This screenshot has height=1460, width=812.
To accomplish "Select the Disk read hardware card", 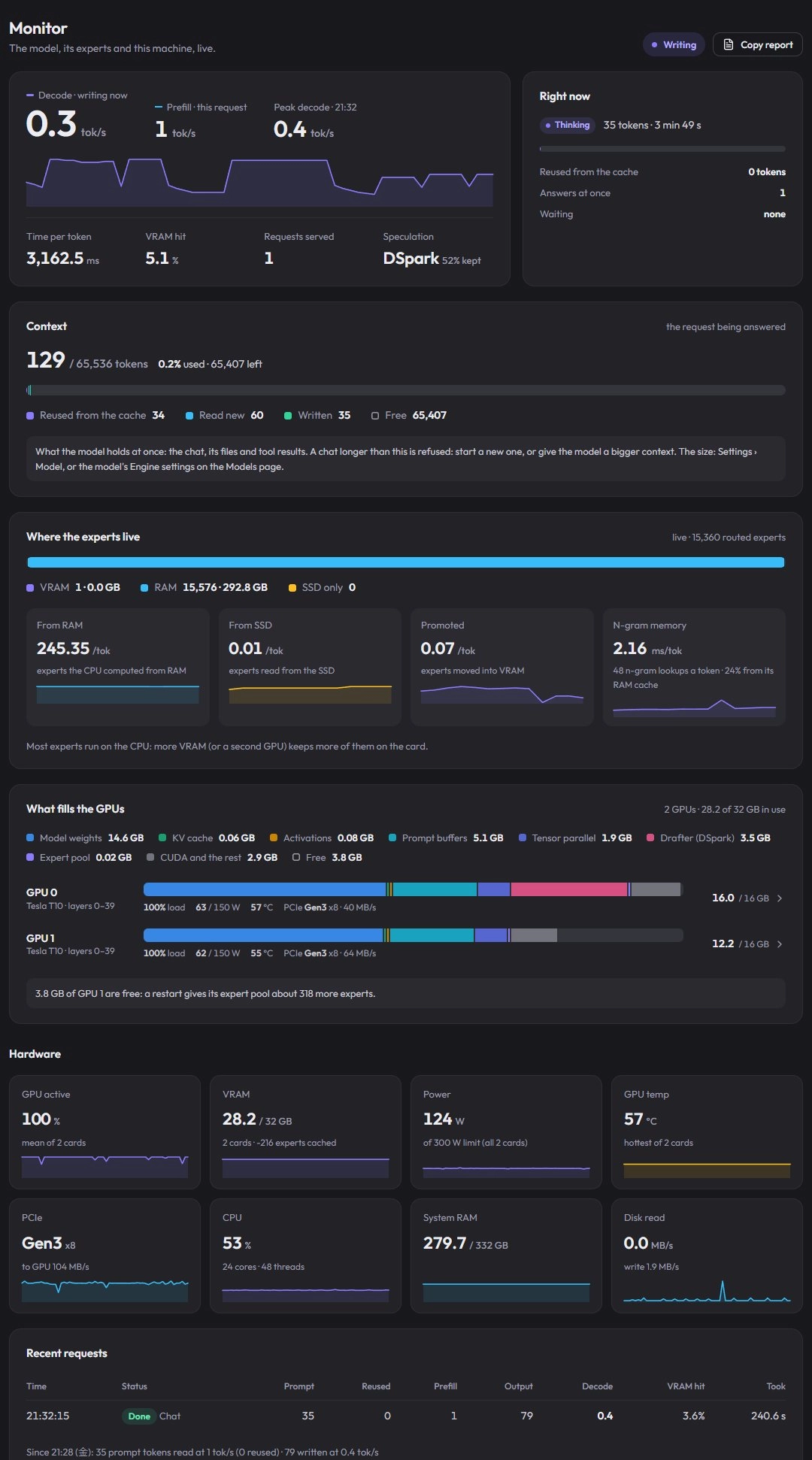I will (x=707, y=1256).
